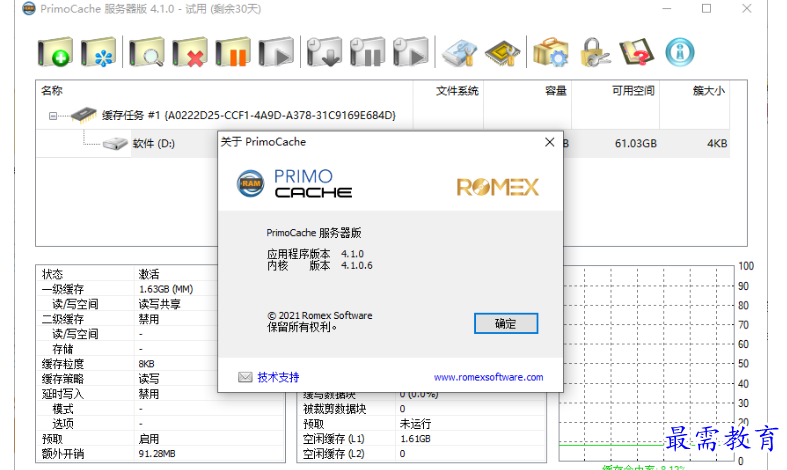Click the PrimoCache app icon in title bar
Viewport: 787px width, 470px height.
click(29, 9)
